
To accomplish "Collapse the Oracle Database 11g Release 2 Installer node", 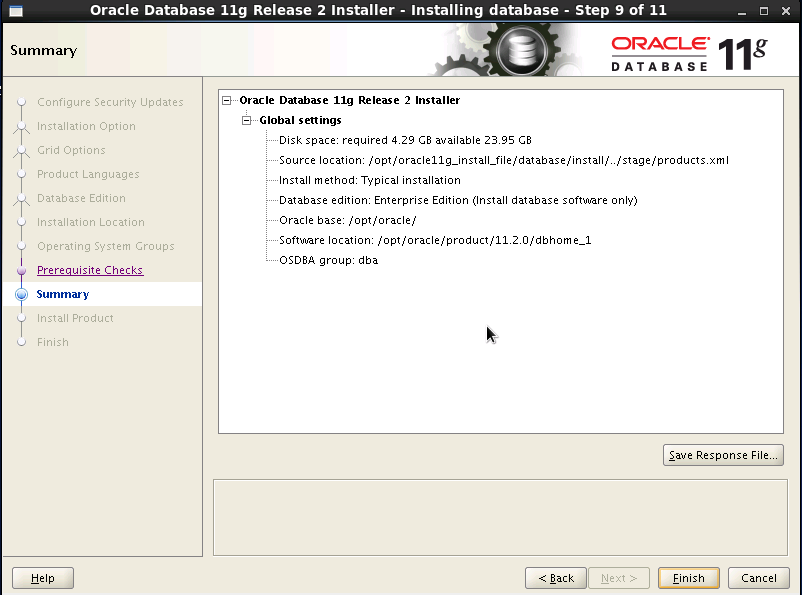I will tap(227, 100).
